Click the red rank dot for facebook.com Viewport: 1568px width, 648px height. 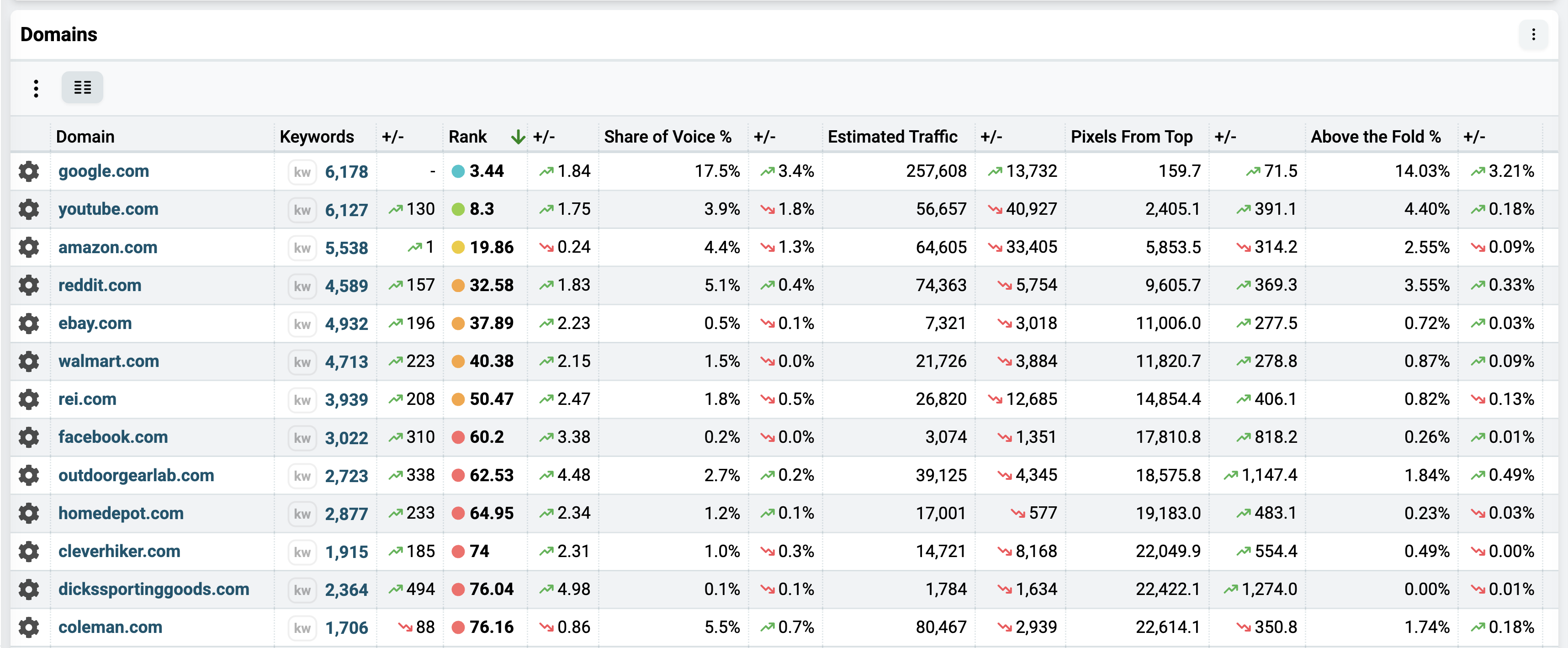pos(458,437)
